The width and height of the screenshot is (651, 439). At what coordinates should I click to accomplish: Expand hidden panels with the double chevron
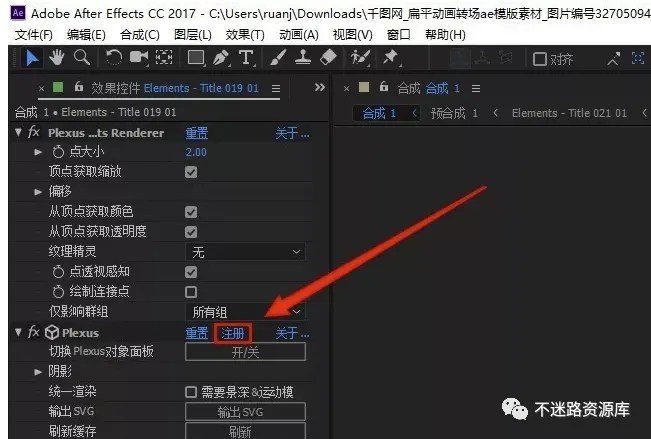click(x=319, y=88)
